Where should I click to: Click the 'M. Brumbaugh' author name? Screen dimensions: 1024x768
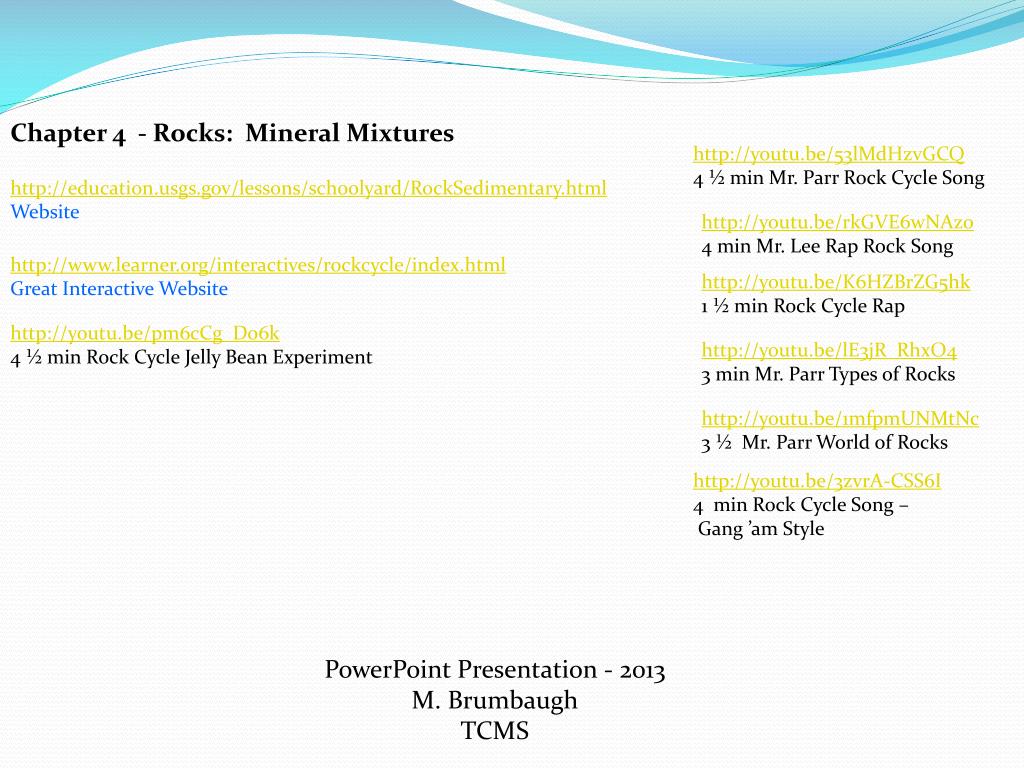tap(494, 701)
